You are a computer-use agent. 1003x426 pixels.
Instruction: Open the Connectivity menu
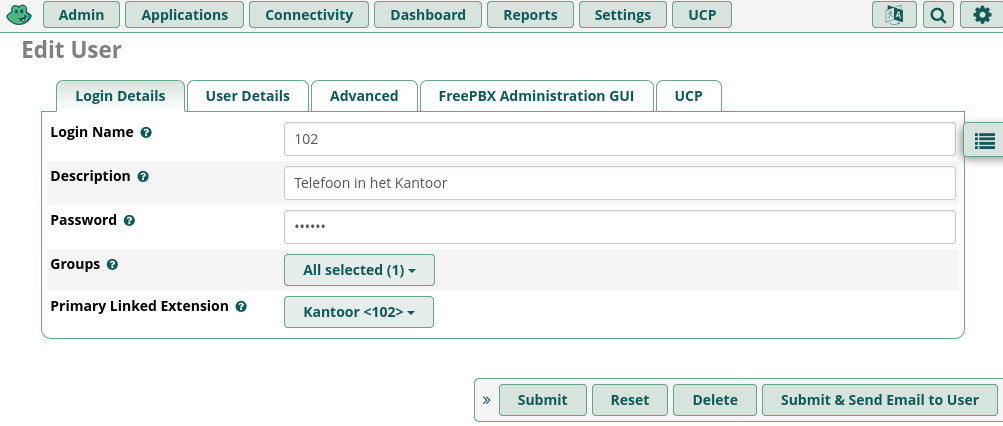309,15
